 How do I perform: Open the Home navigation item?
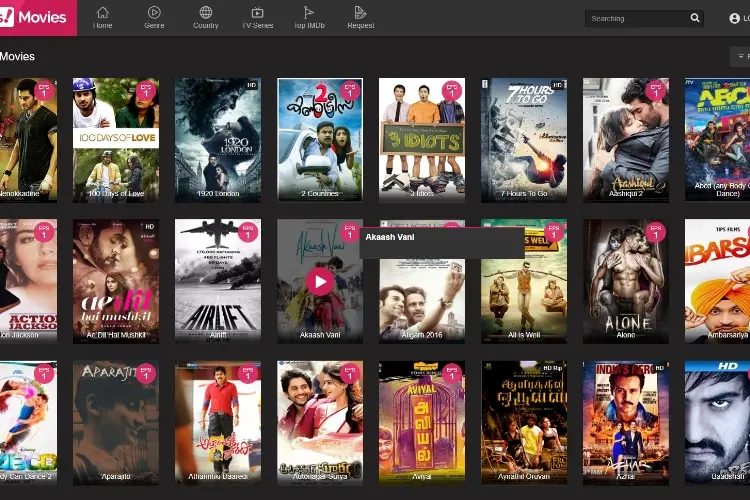(102, 18)
